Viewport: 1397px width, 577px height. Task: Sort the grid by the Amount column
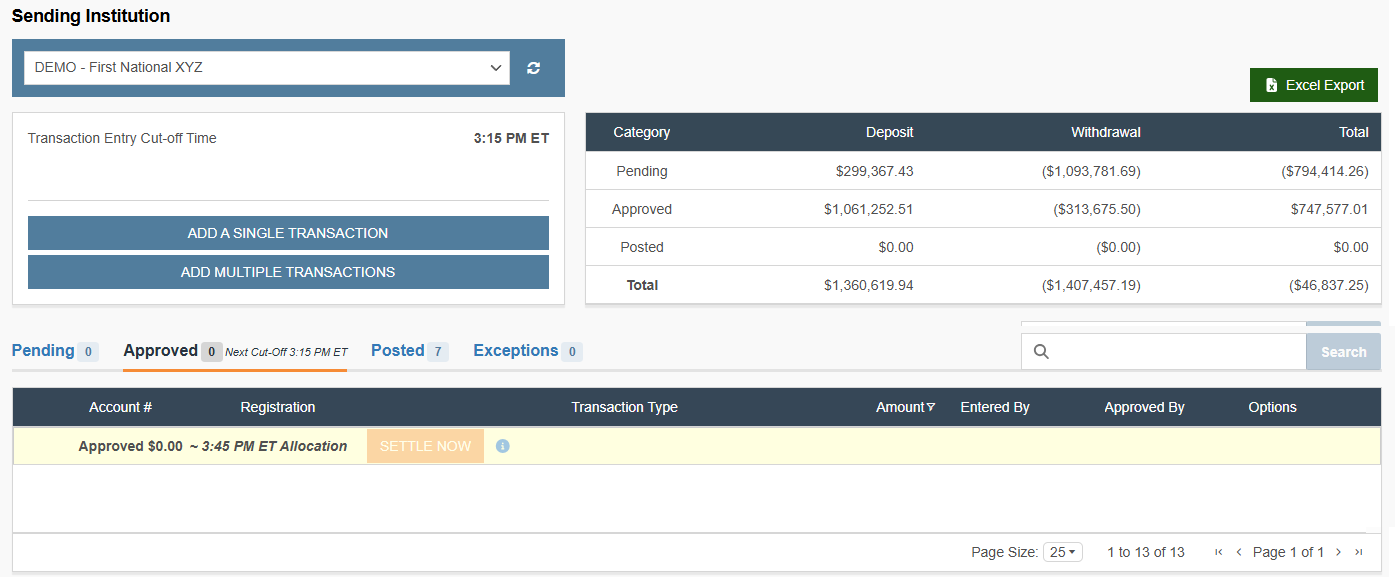pos(906,407)
